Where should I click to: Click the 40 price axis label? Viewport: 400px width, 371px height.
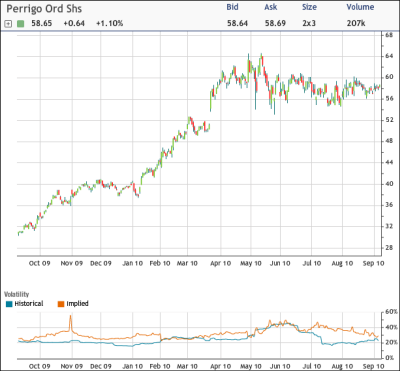[x=389, y=184]
